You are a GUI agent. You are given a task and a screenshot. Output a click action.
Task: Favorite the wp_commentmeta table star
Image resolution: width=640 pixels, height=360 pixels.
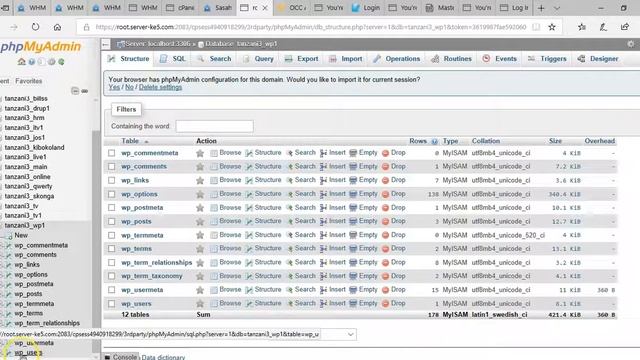click(x=200, y=153)
